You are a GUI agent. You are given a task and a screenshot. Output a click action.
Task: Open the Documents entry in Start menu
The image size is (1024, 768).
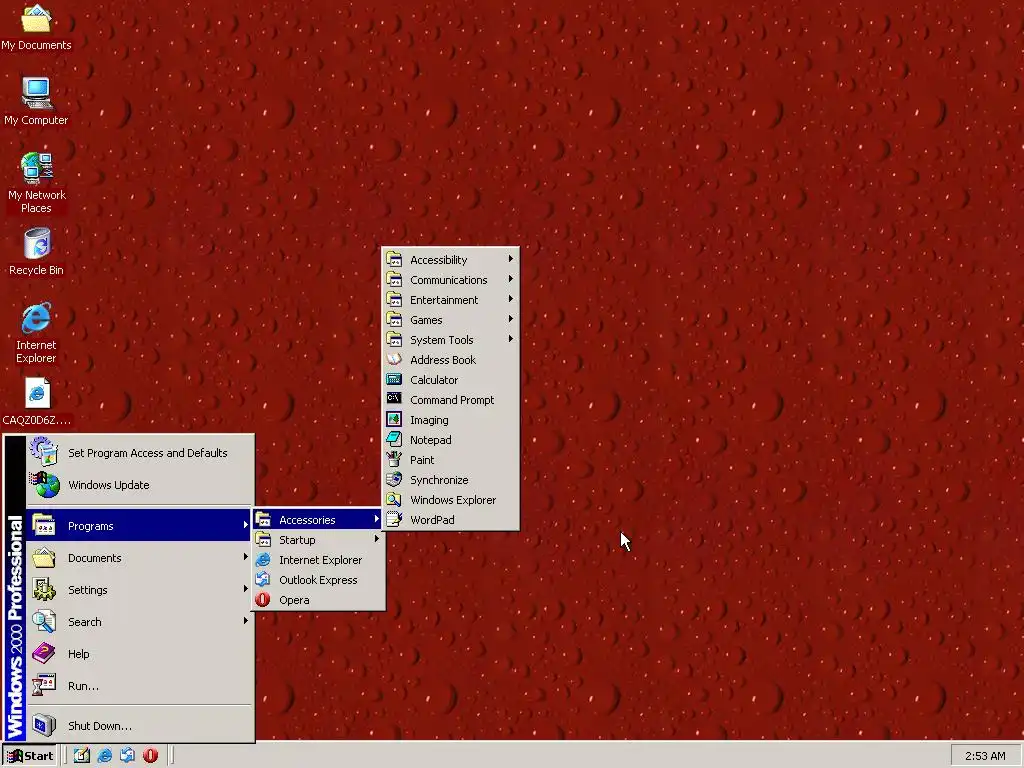139,558
